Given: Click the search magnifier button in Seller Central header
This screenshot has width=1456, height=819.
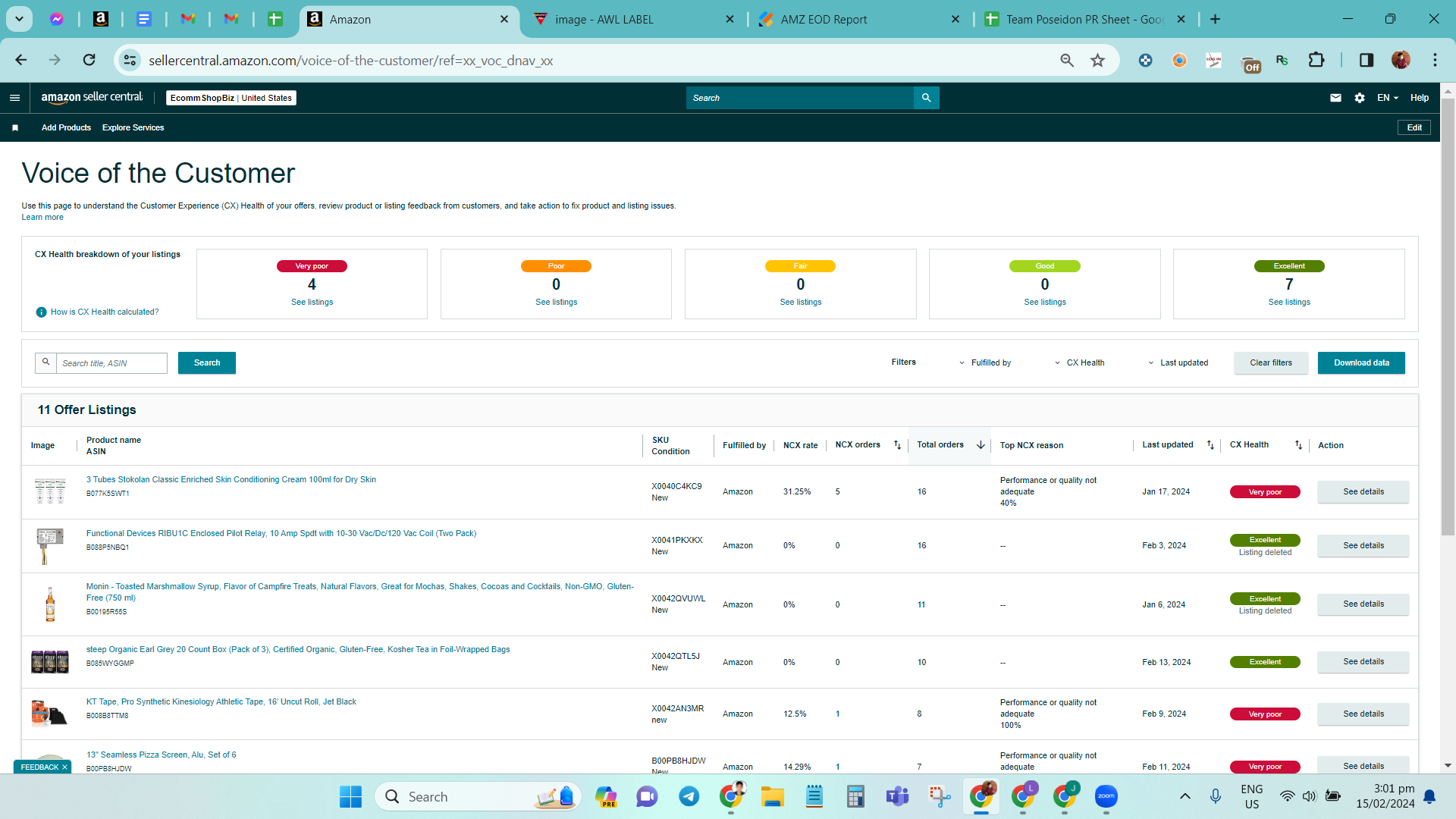Looking at the screenshot, I should pyautogui.click(x=926, y=98).
